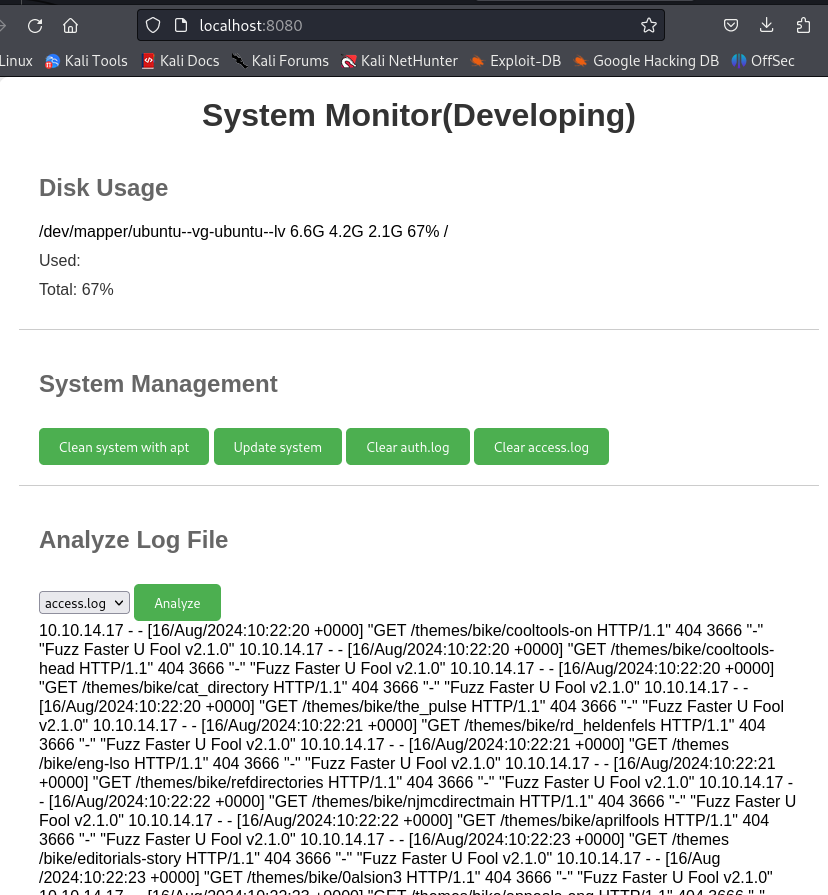Screen dimensions: 828x895
Task: Open Kali Forums bookmark
Action: [280, 61]
